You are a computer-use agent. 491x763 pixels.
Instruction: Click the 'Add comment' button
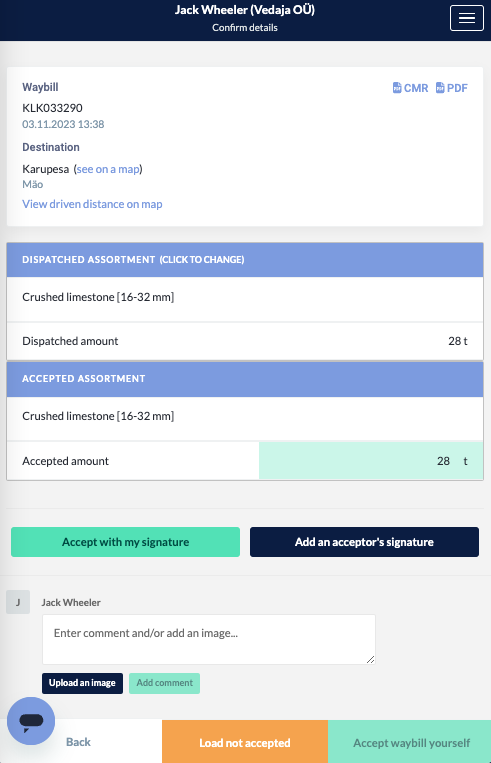pos(164,683)
